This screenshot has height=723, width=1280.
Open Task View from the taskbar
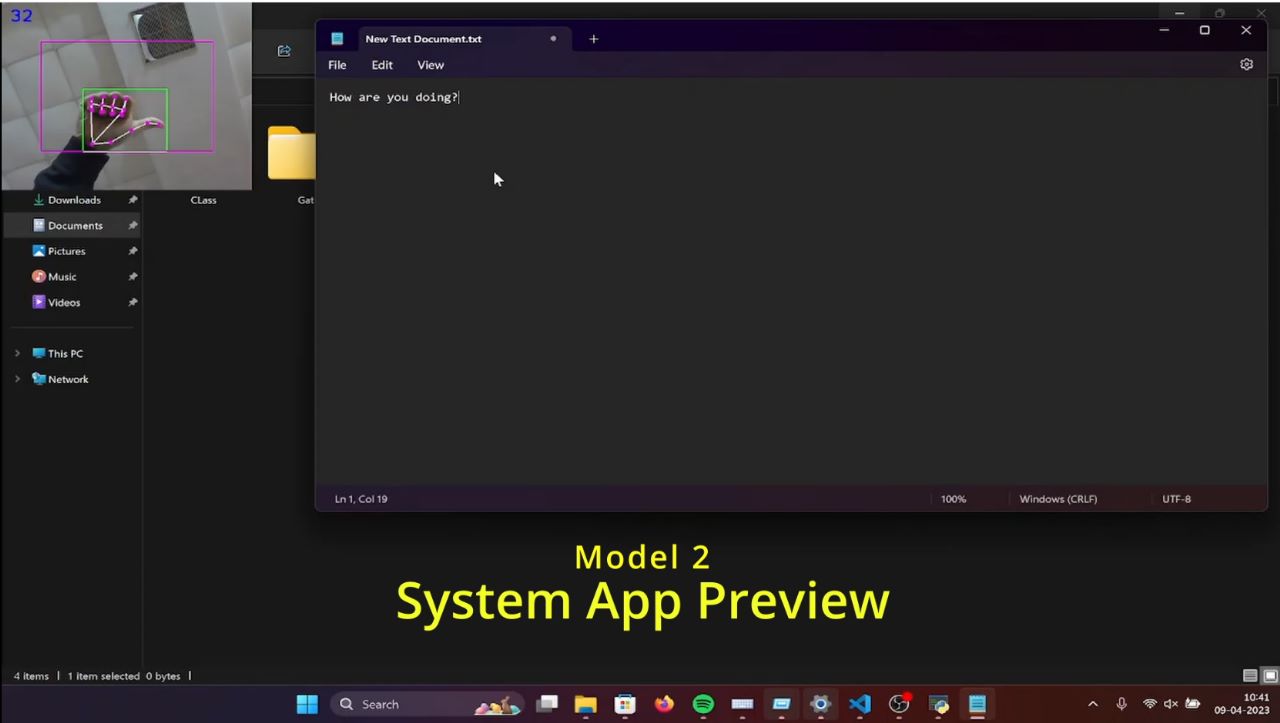[x=546, y=704]
